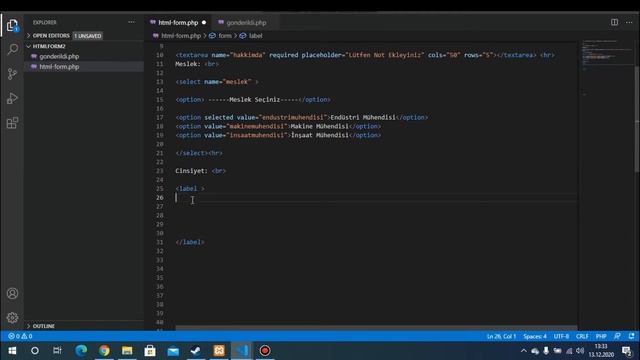Click the form breadcrumb segment
640x360 pixels.
pyautogui.click(x=225, y=36)
